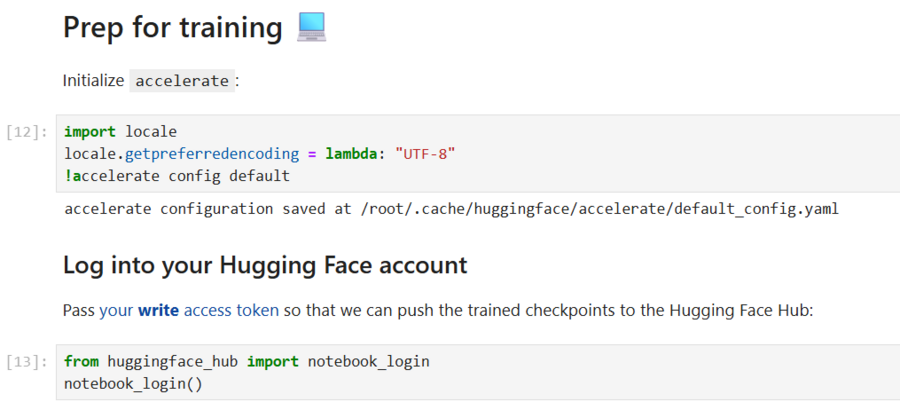Click 'default_config.yaml' in the cell output
The image size is (900, 402).
(x=757, y=209)
